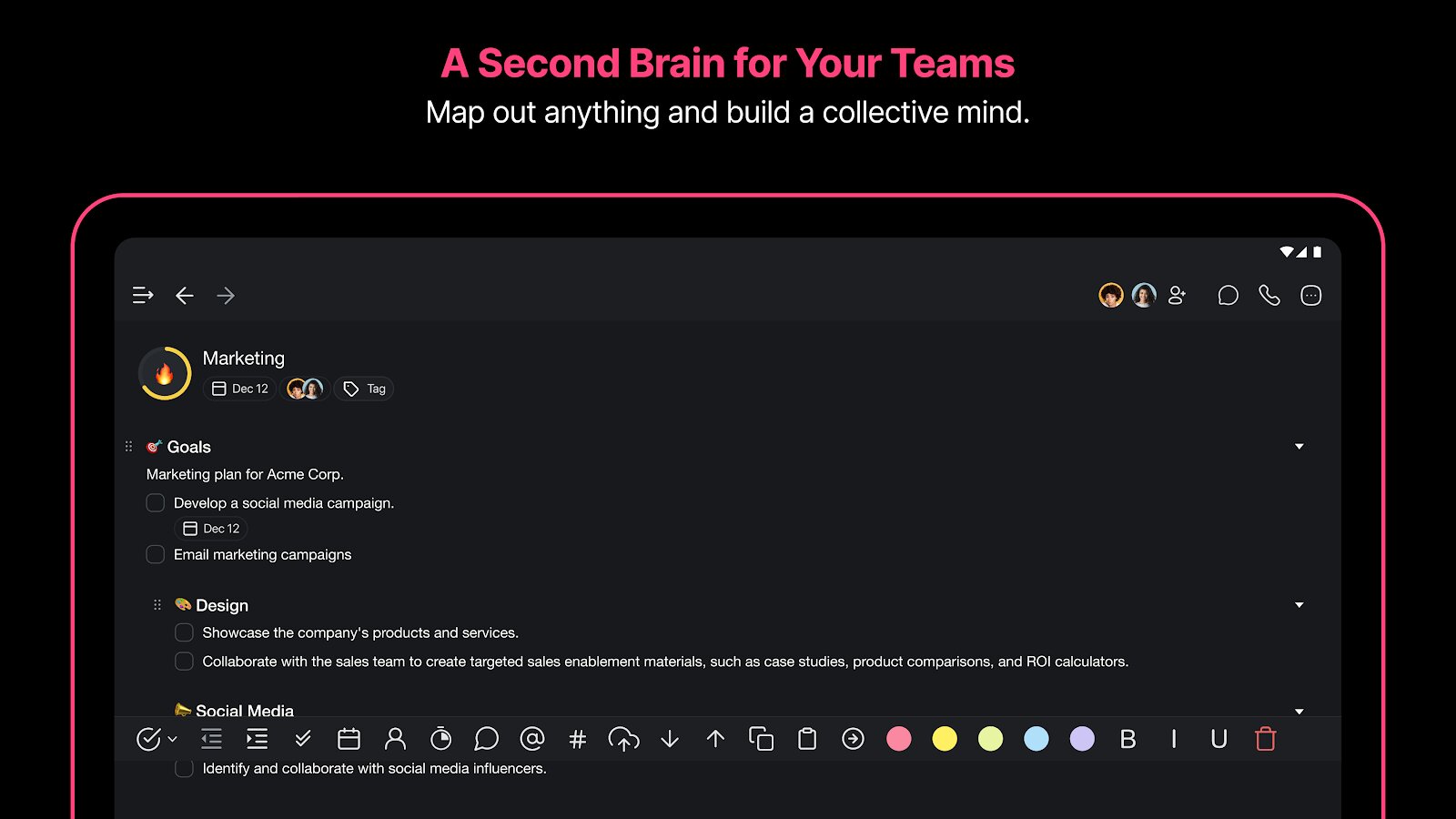Add a Tag to Marketing
This screenshot has height=819, width=1456.
pyautogui.click(x=364, y=389)
